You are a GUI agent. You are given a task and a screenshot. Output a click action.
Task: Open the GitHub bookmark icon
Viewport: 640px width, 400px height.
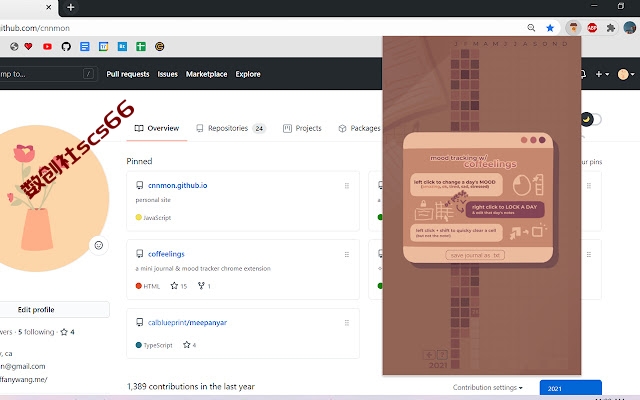(x=66, y=47)
